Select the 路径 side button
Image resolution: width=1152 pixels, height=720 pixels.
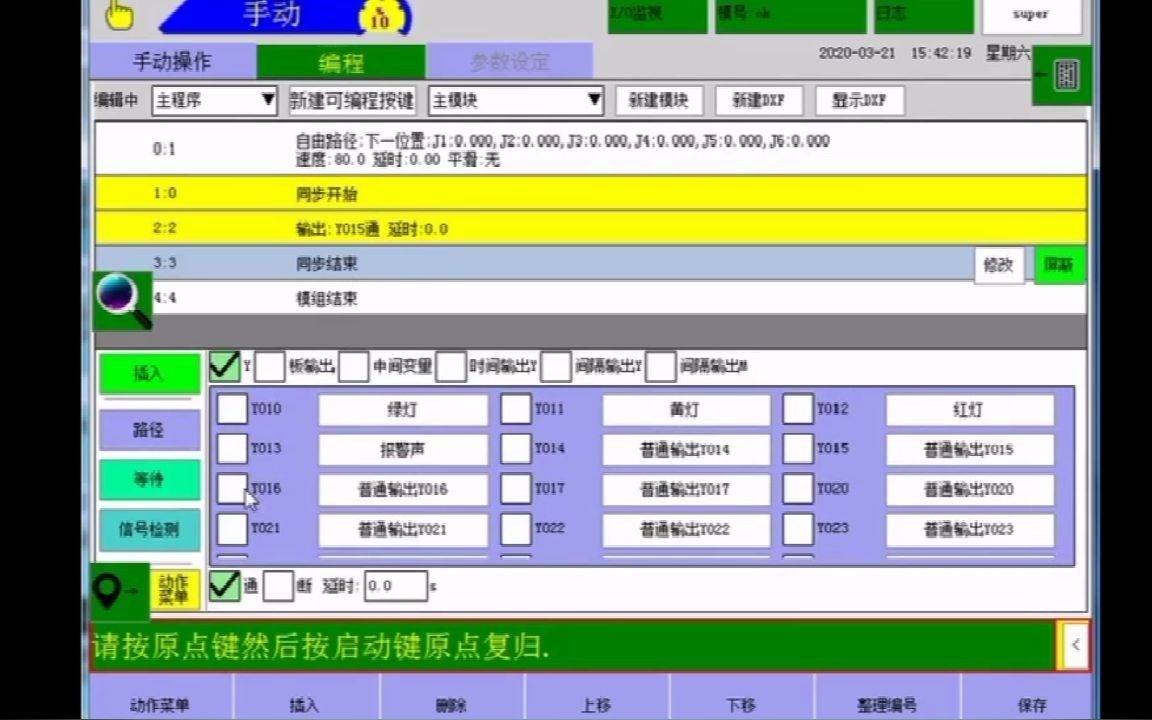pyautogui.click(x=149, y=430)
